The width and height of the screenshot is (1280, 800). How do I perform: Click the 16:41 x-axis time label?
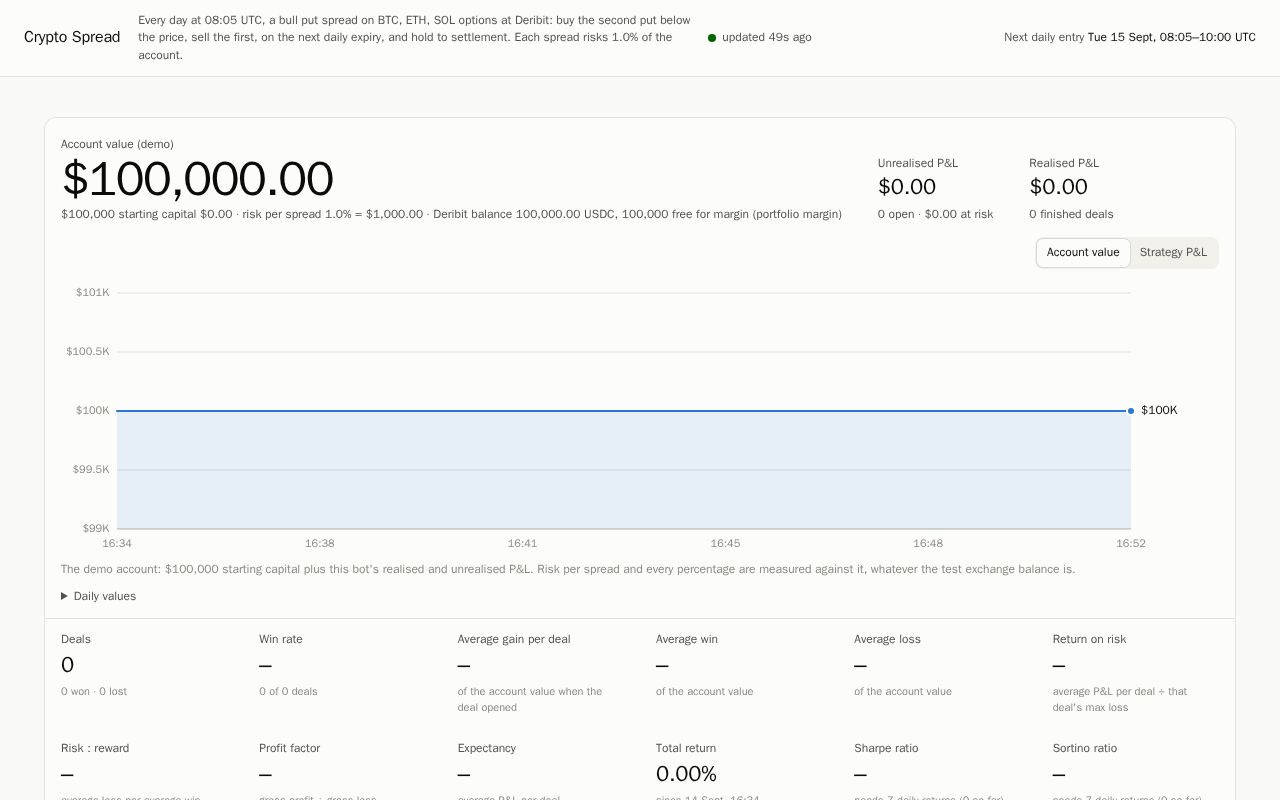[x=522, y=543]
